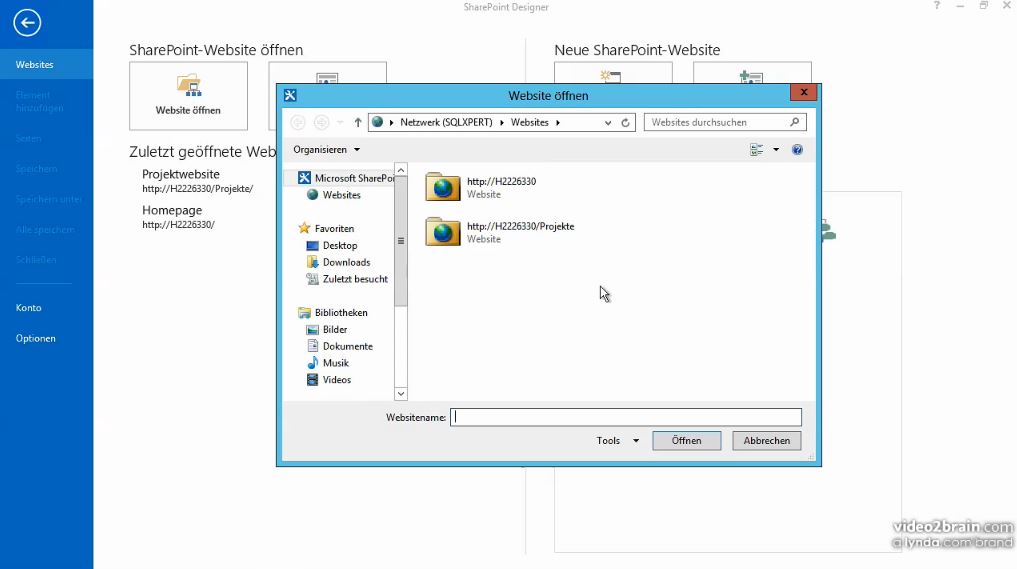Open the Optionen entry
Image resolution: width=1017 pixels, height=569 pixels.
pyautogui.click(x=36, y=338)
